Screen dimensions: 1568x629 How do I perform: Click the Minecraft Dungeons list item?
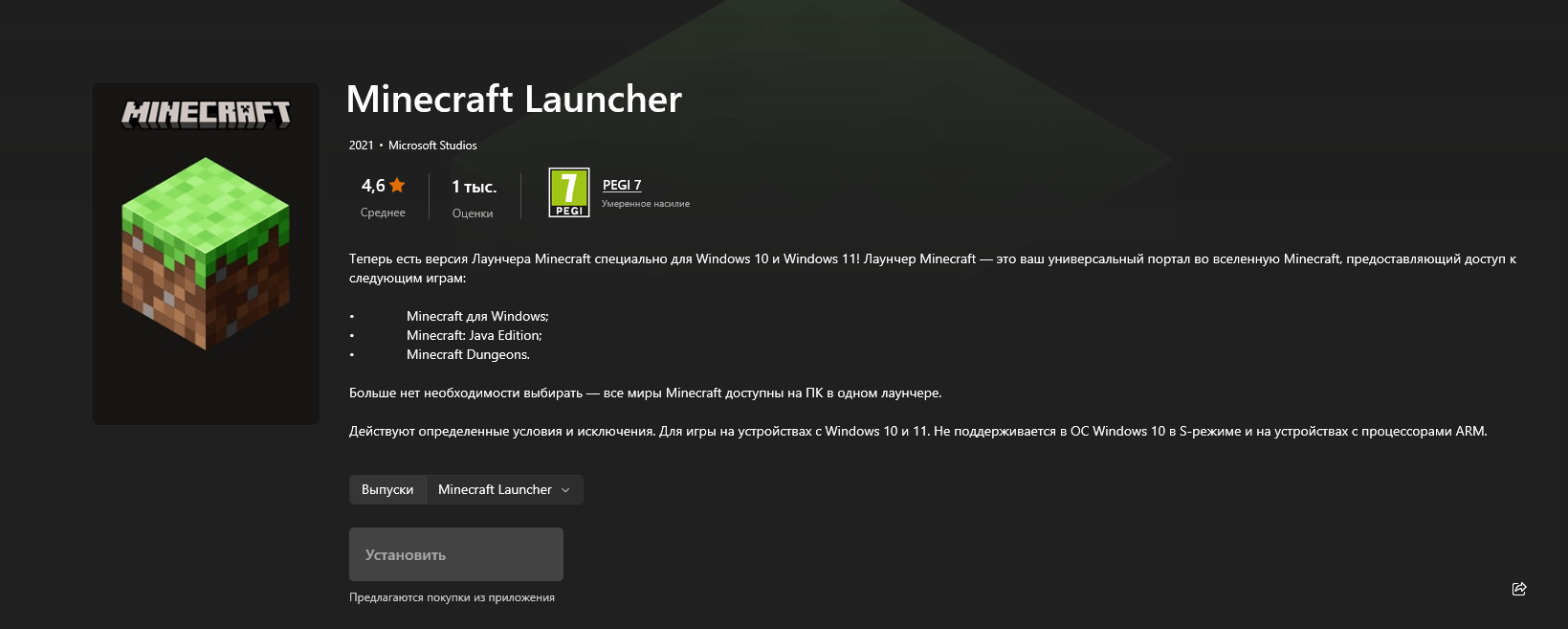(x=468, y=354)
